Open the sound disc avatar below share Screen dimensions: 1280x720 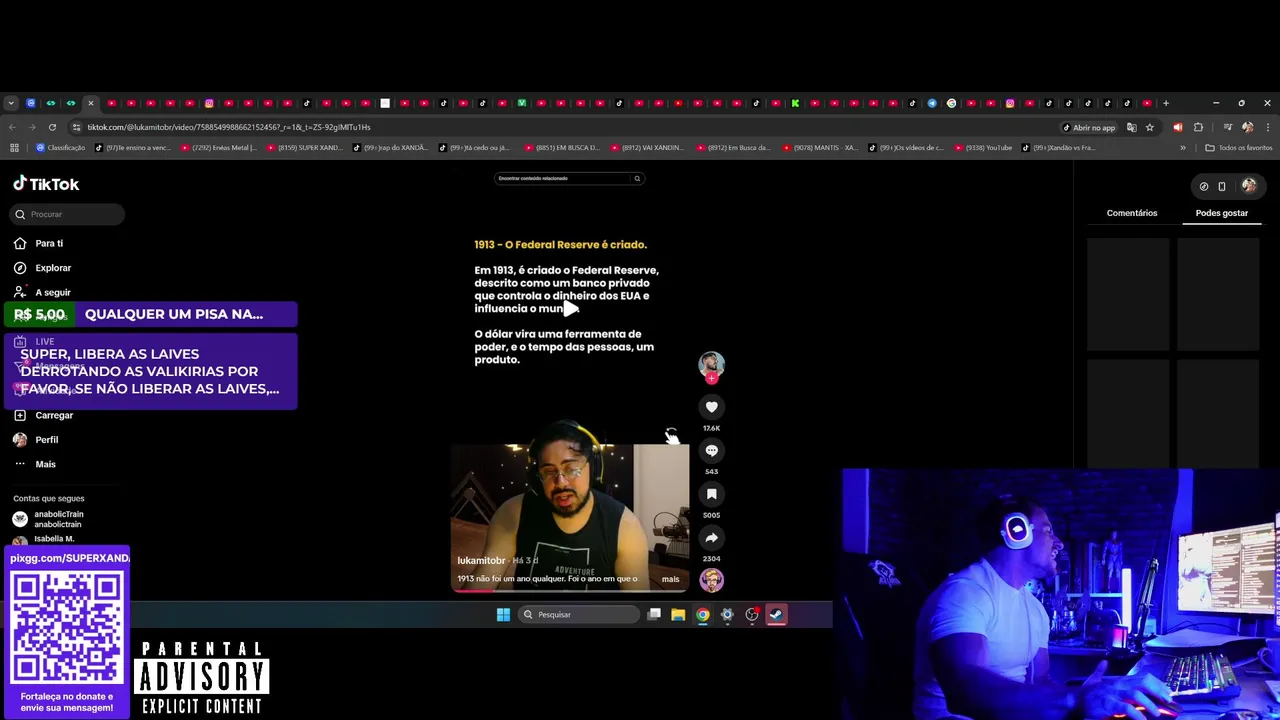(711, 581)
